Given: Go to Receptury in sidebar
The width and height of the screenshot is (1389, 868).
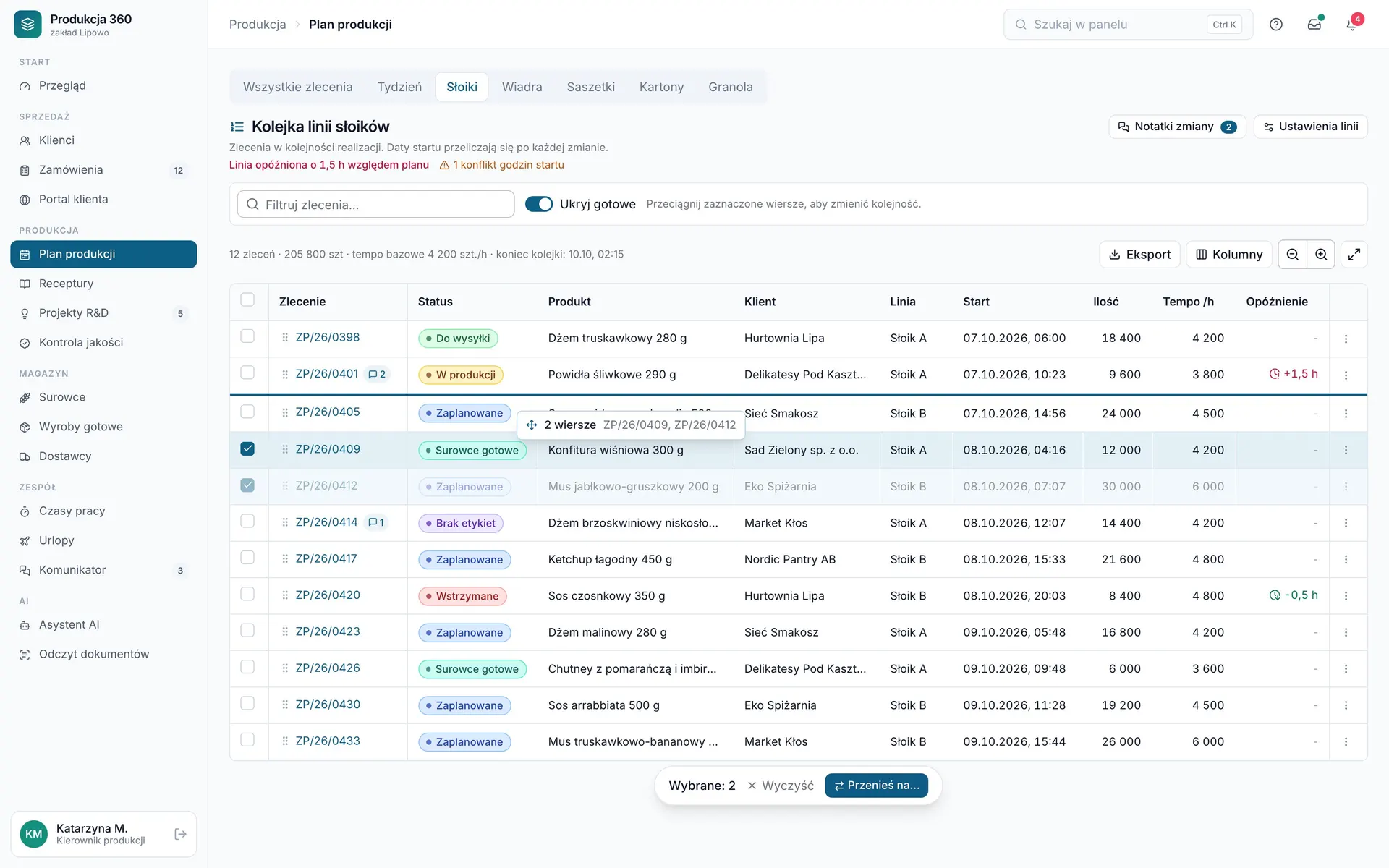Looking at the screenshot, I should [103, 284].
